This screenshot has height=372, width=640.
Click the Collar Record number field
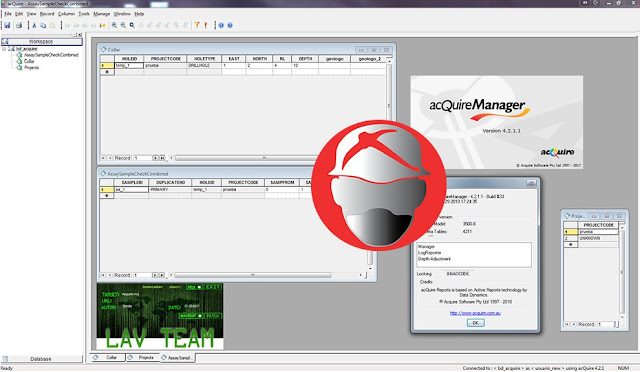142,158
